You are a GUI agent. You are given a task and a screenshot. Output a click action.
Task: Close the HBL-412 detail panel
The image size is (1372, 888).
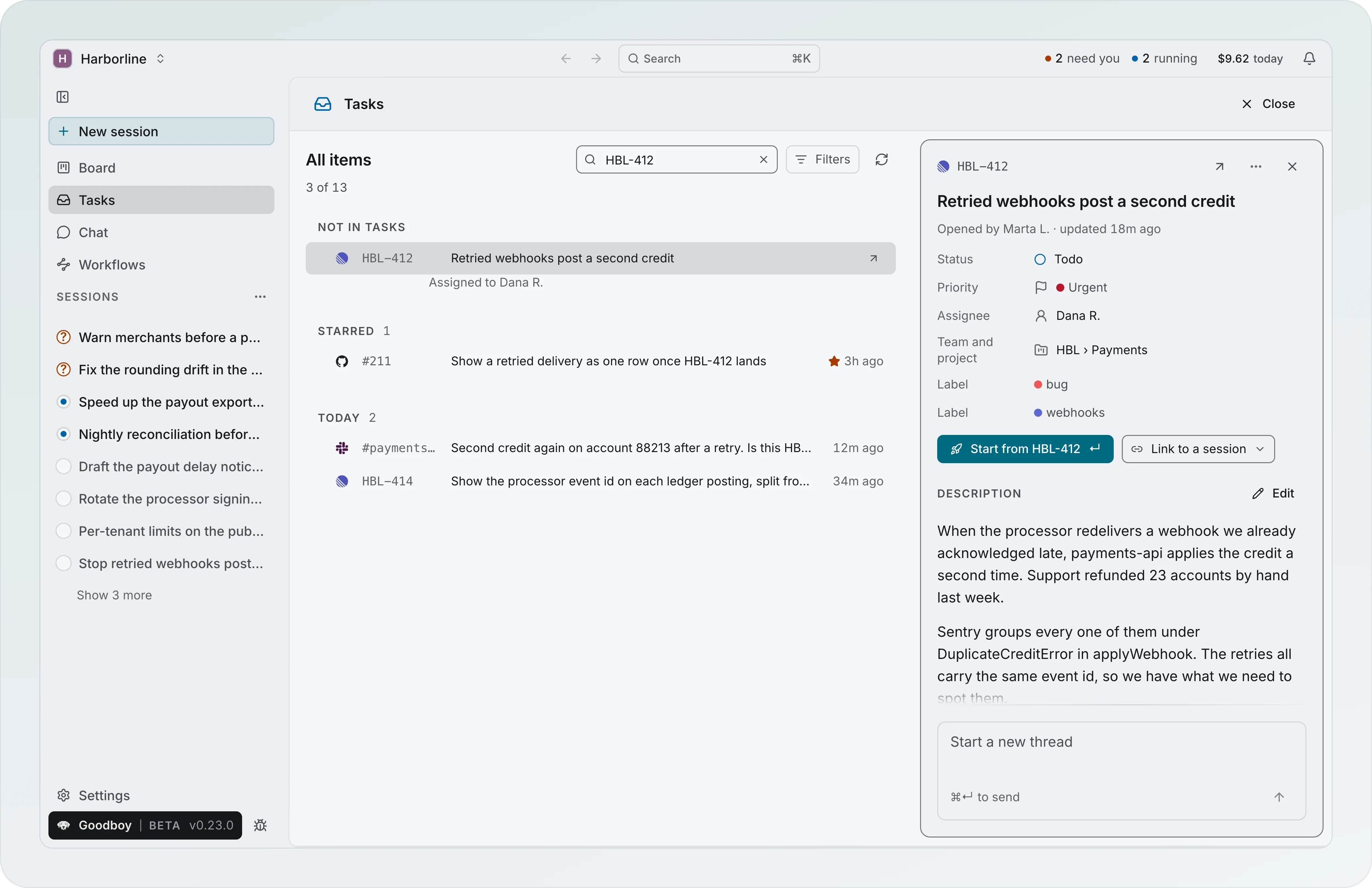1292,166
